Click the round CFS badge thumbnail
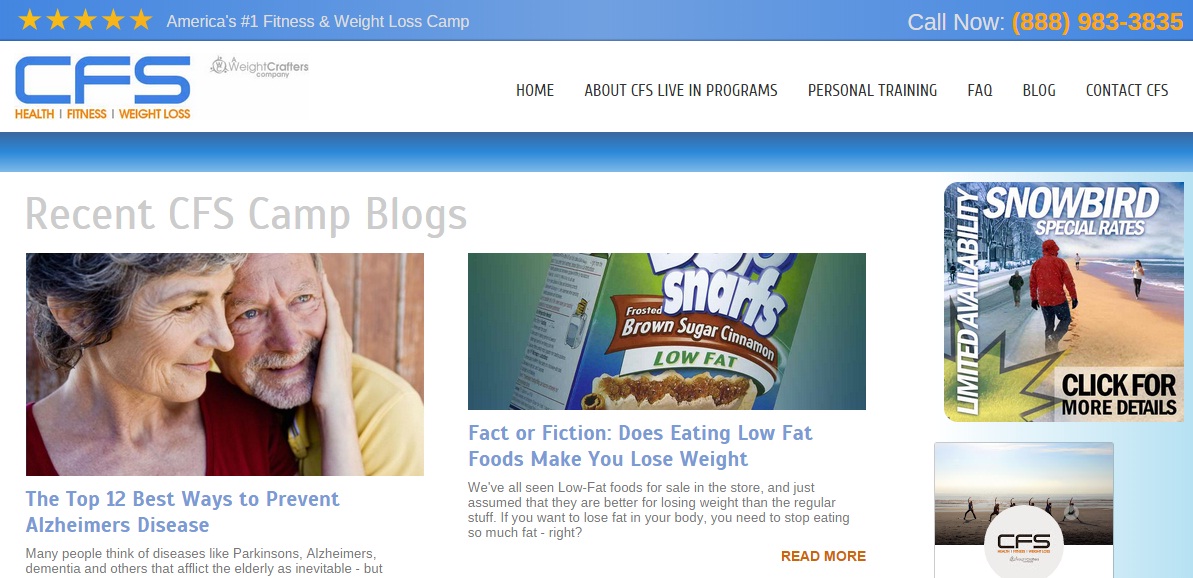 (x=1023, y=543)
